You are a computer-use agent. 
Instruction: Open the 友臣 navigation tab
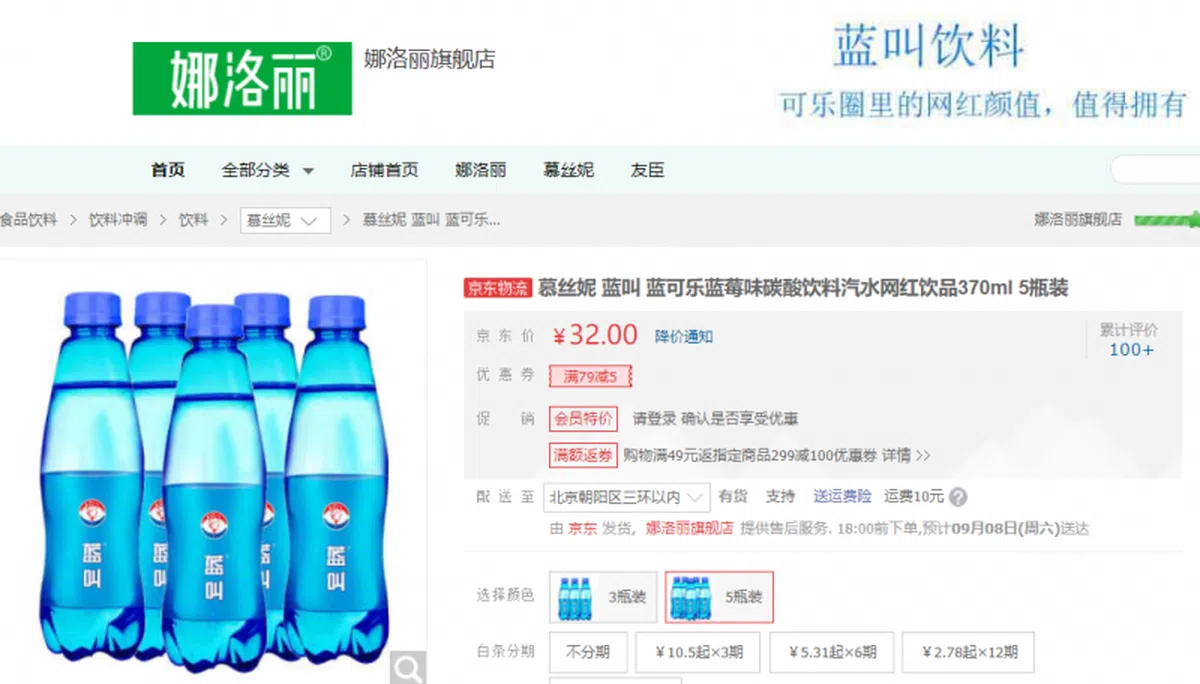[647, 170]
